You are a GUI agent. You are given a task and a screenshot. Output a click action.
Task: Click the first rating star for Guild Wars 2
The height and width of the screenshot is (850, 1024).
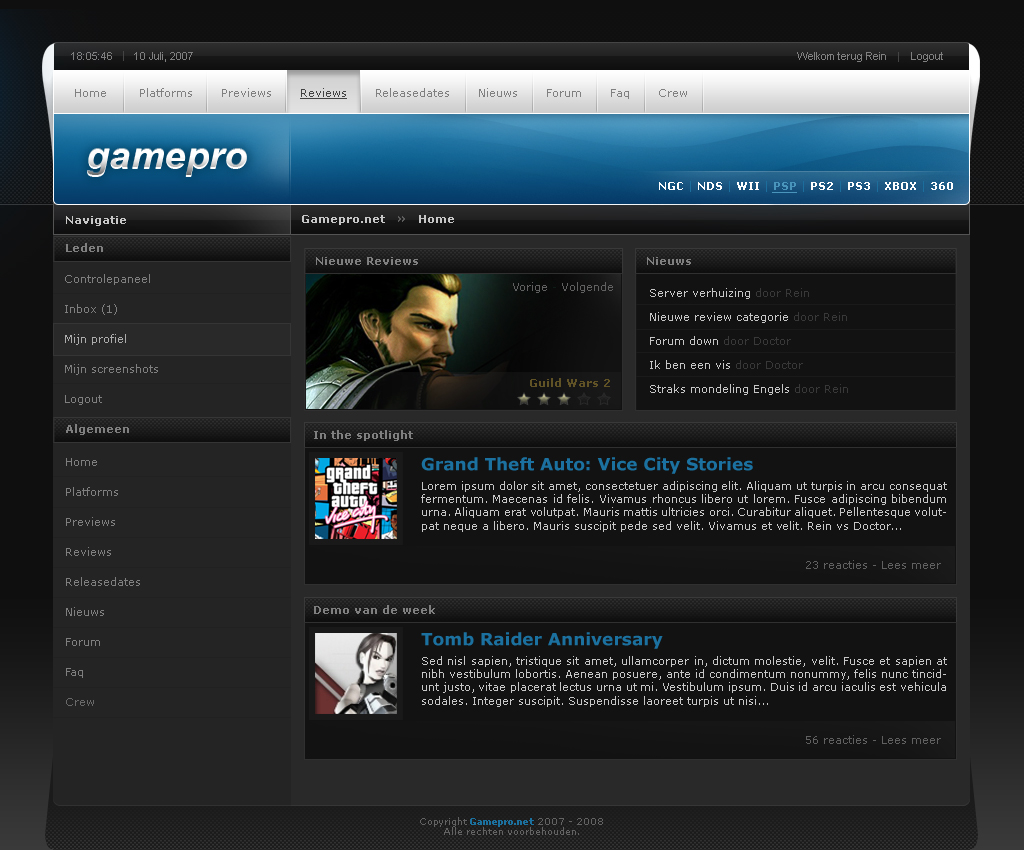[524, 399]
